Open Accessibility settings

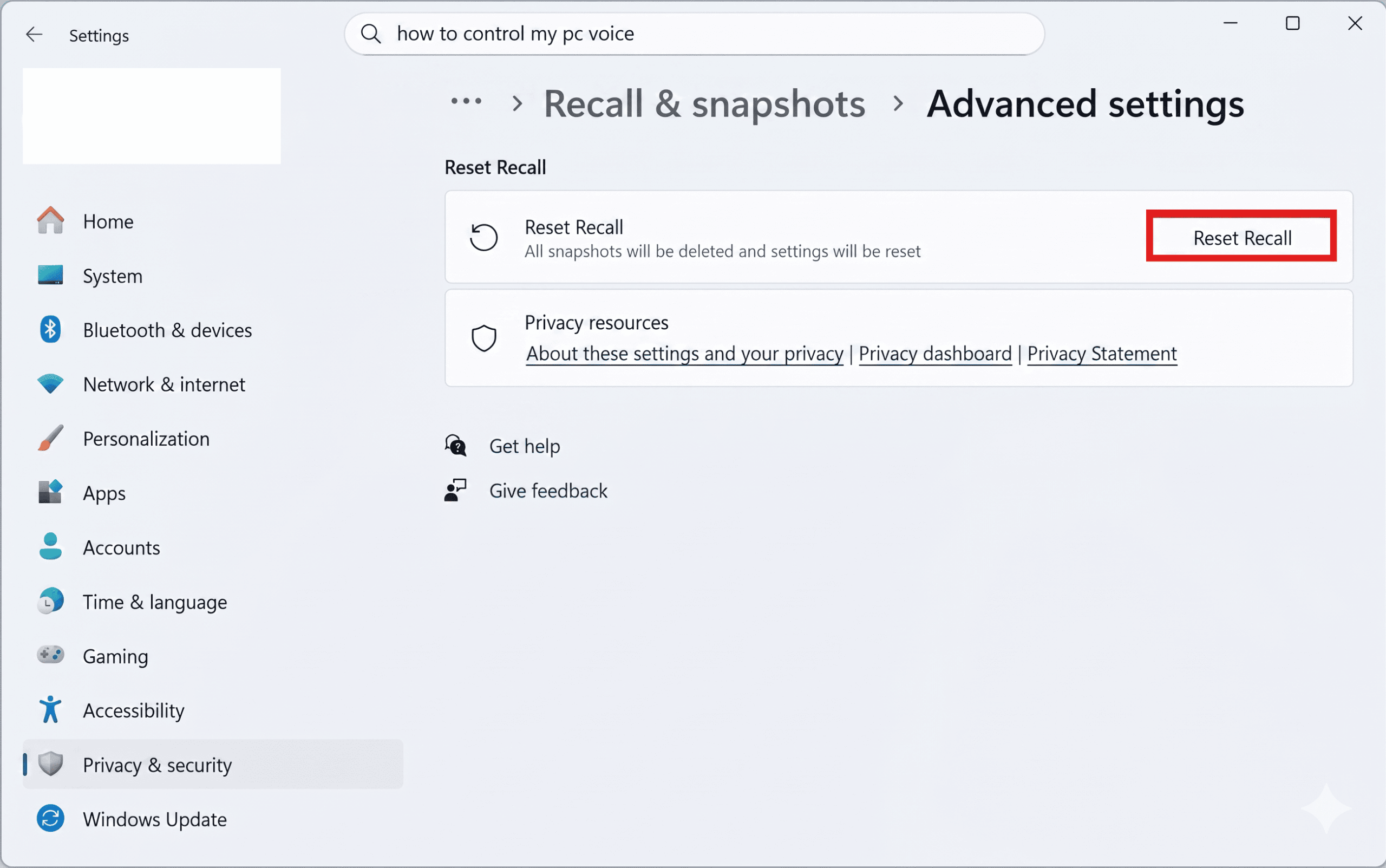pos(133,710)
